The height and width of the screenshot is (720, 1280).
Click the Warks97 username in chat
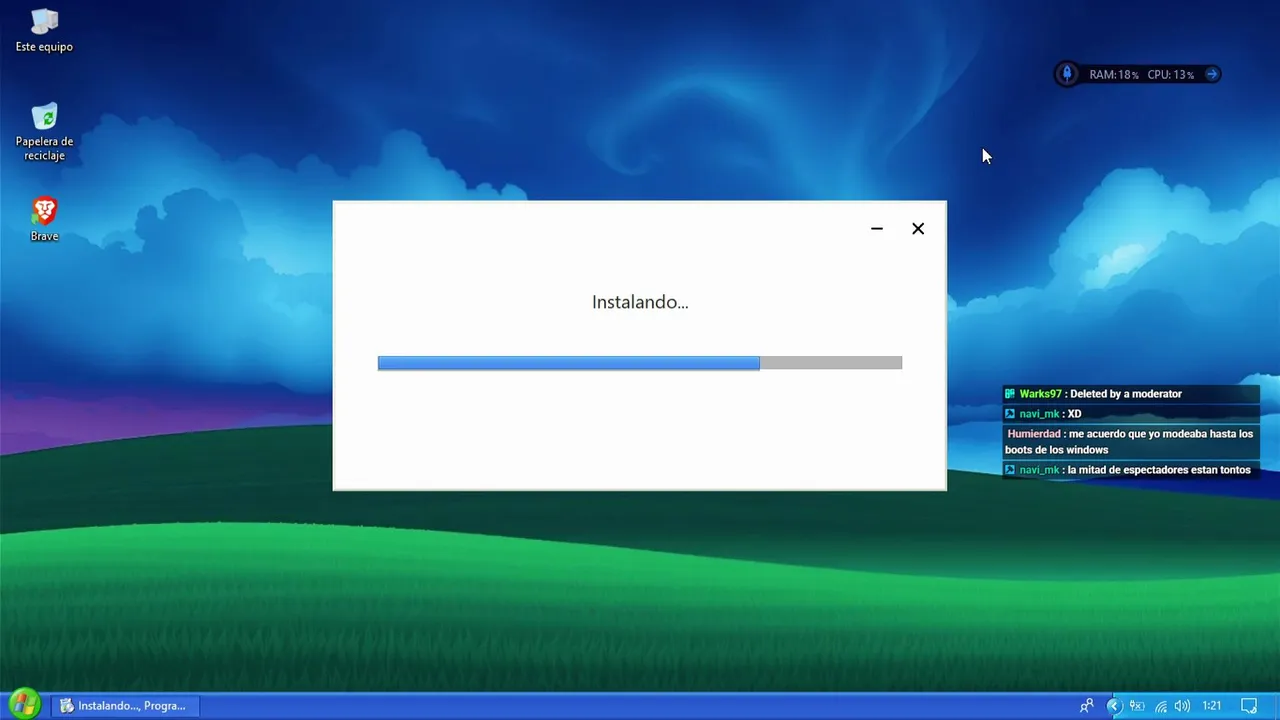pos(1040,394)
